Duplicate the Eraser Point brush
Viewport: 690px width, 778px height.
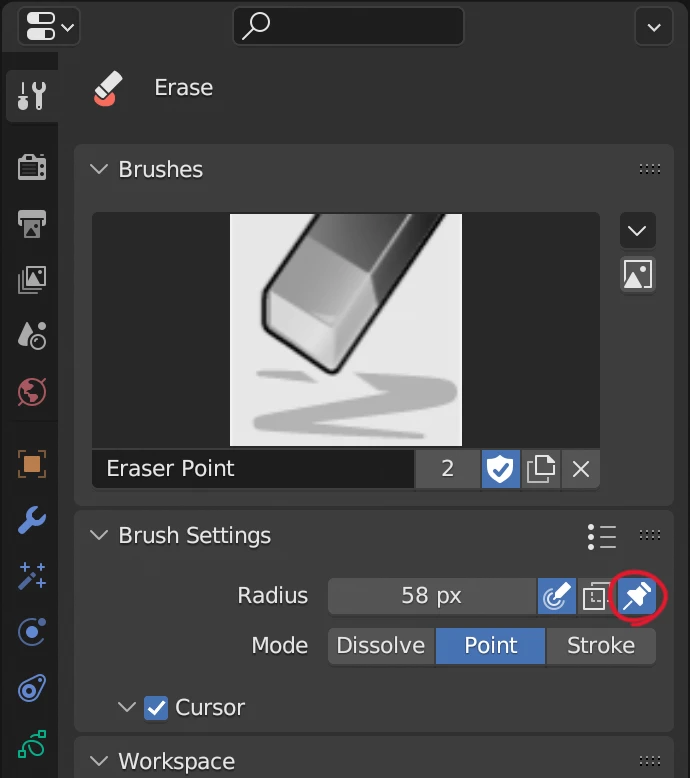[x=541, y=469]
